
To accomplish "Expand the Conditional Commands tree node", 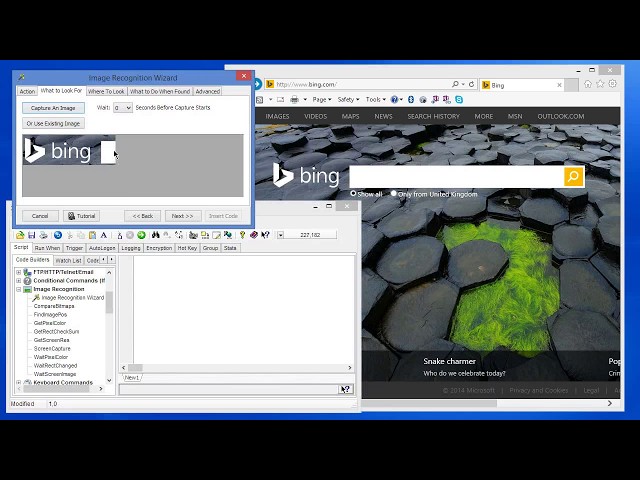I will tap(18, 281).
